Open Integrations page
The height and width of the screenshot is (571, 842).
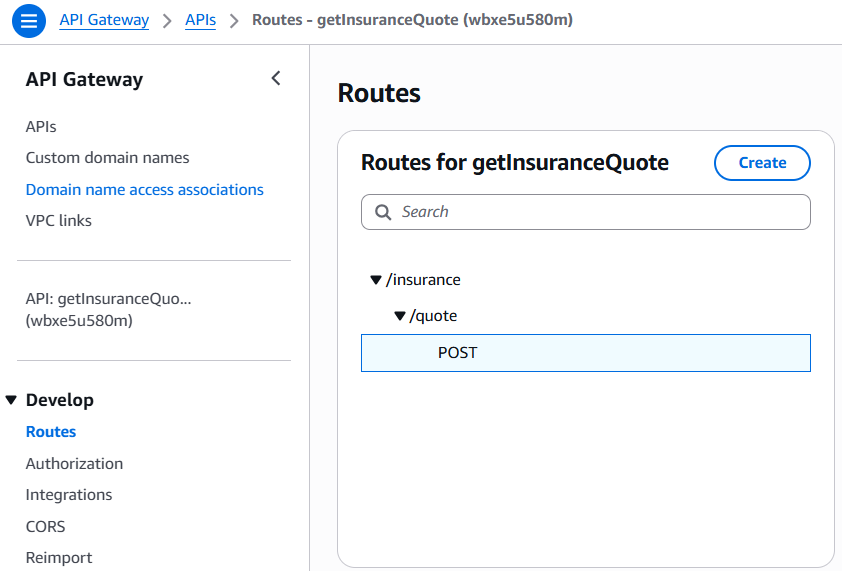coord(69,495)
